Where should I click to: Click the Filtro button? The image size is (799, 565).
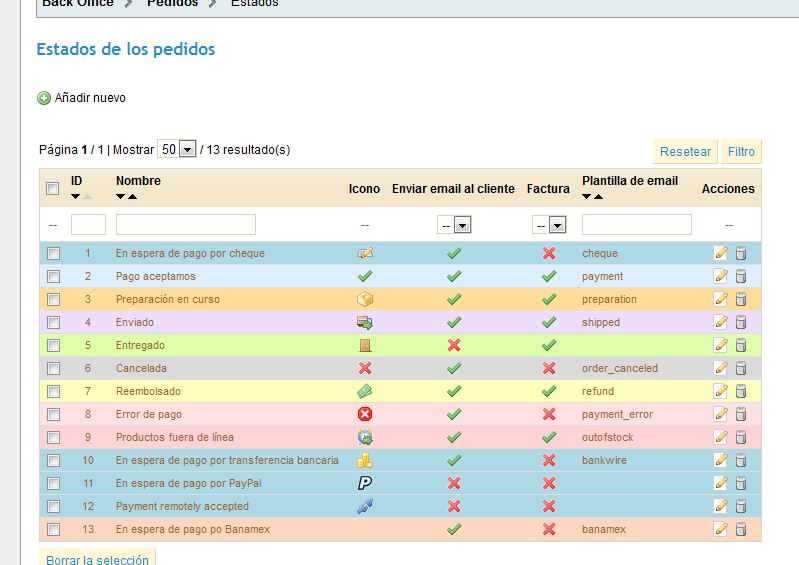pos(741,152)
